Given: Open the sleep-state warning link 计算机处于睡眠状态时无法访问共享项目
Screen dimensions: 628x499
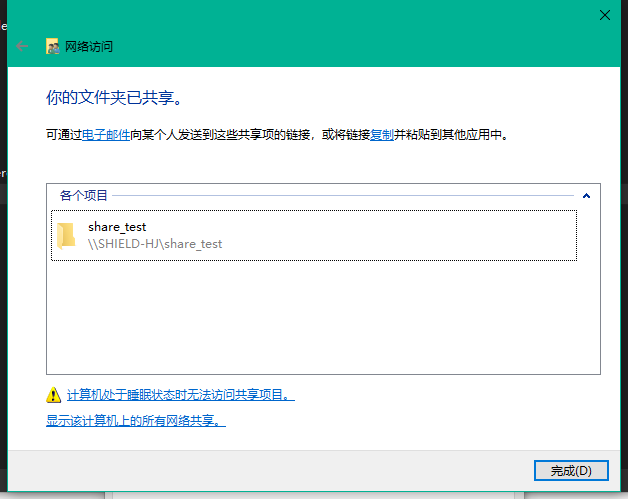Looking at the screenshot, I should pyautogui.click(x=181, y=395).
